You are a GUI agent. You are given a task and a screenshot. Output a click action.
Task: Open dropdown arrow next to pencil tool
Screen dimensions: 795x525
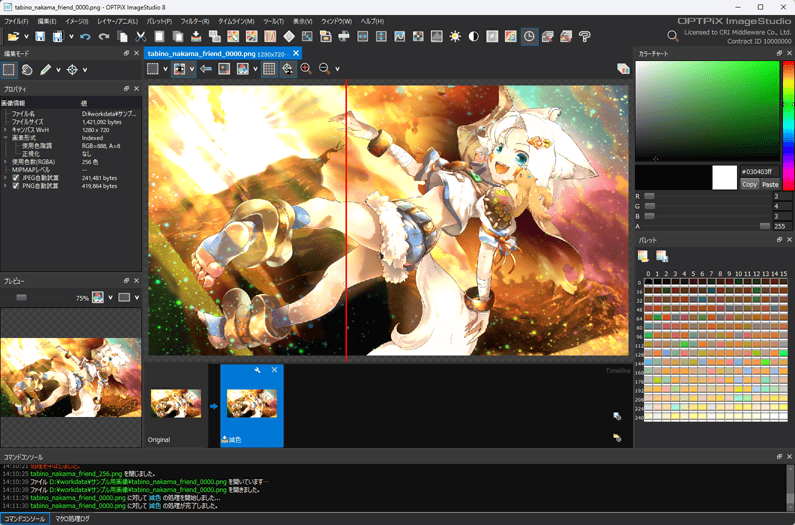58,70
